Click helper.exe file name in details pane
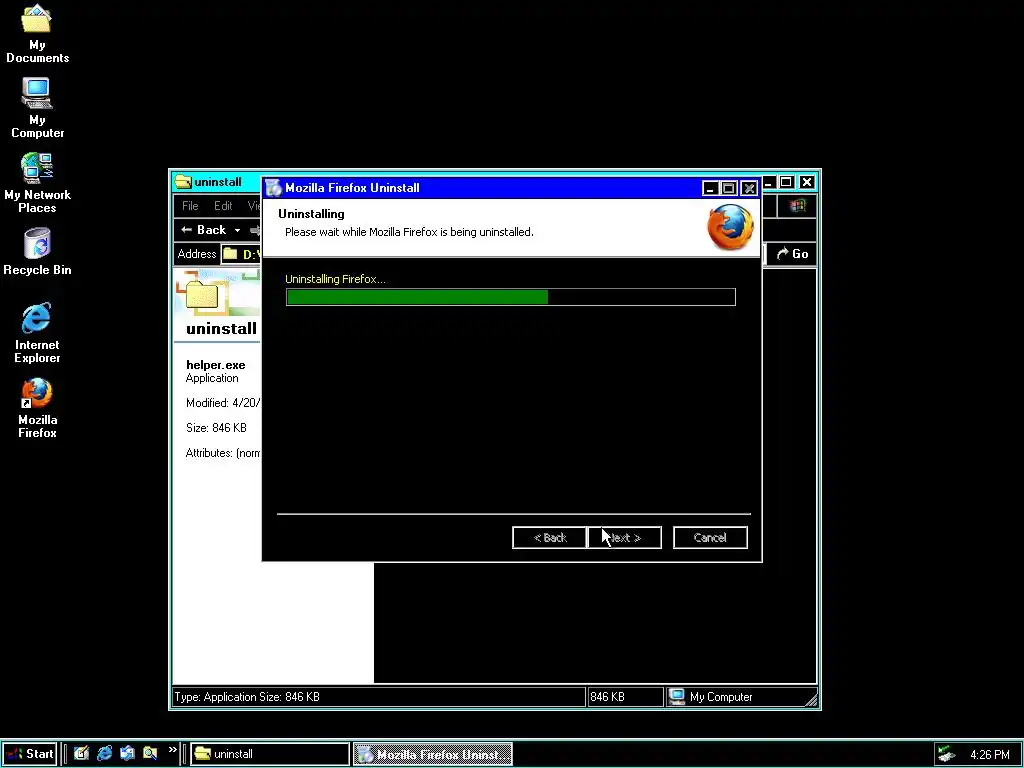The height and width of the screenshot is (768, 1024). coord(216,365)
